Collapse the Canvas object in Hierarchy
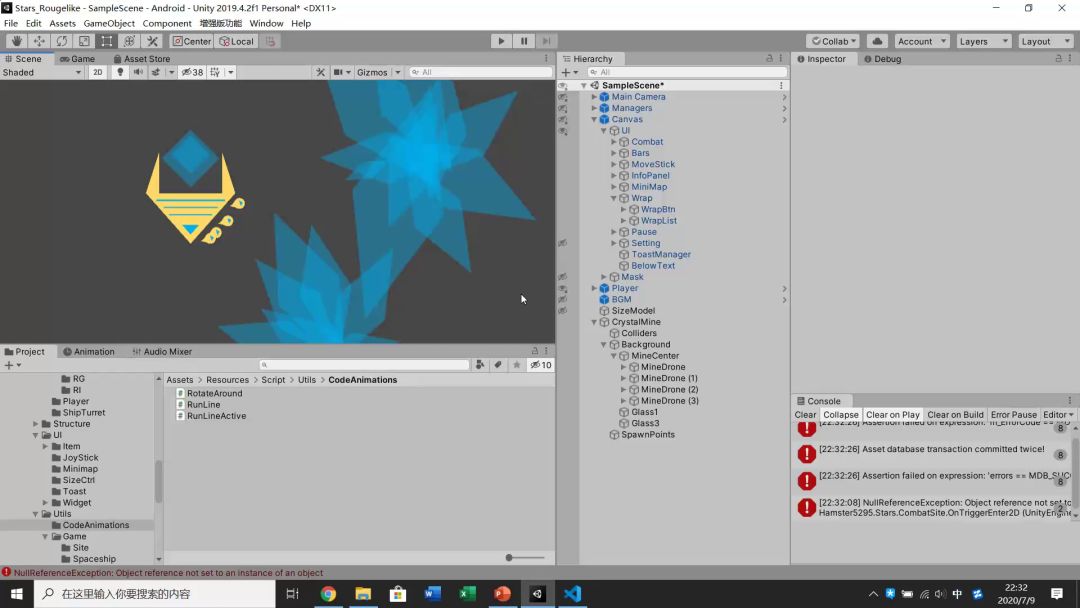Screen dimensions: 1080x608 coord(594,119)
